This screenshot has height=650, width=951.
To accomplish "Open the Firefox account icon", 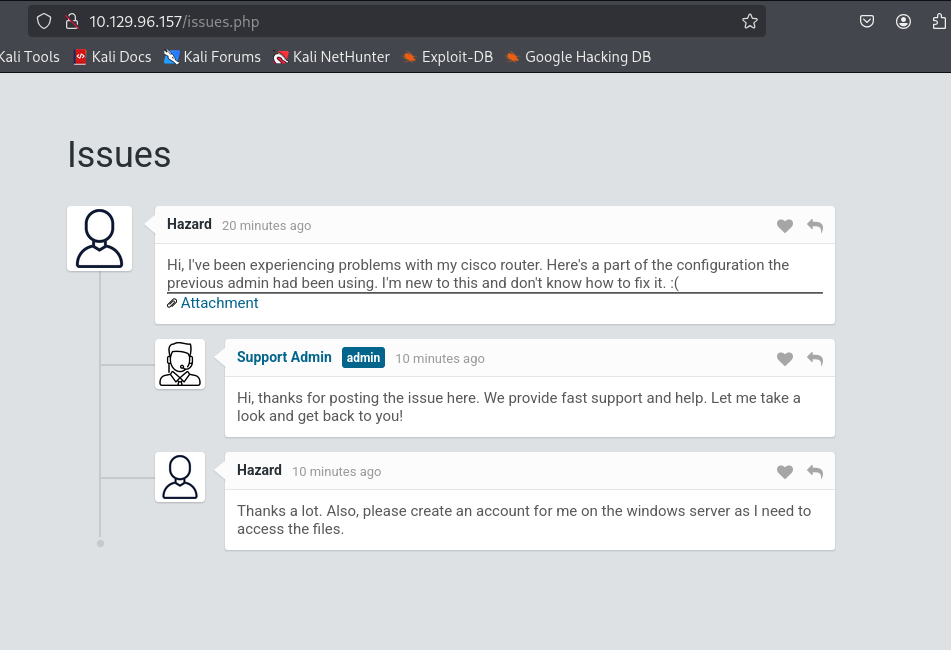I will coord(903,22).
